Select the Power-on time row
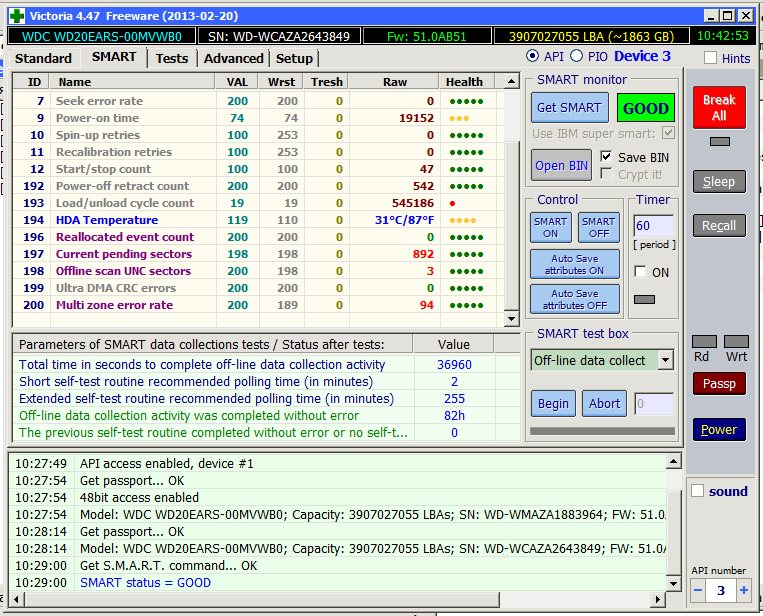Image resolution: width=763 pixels, height=616 pixels. (258, 118)
